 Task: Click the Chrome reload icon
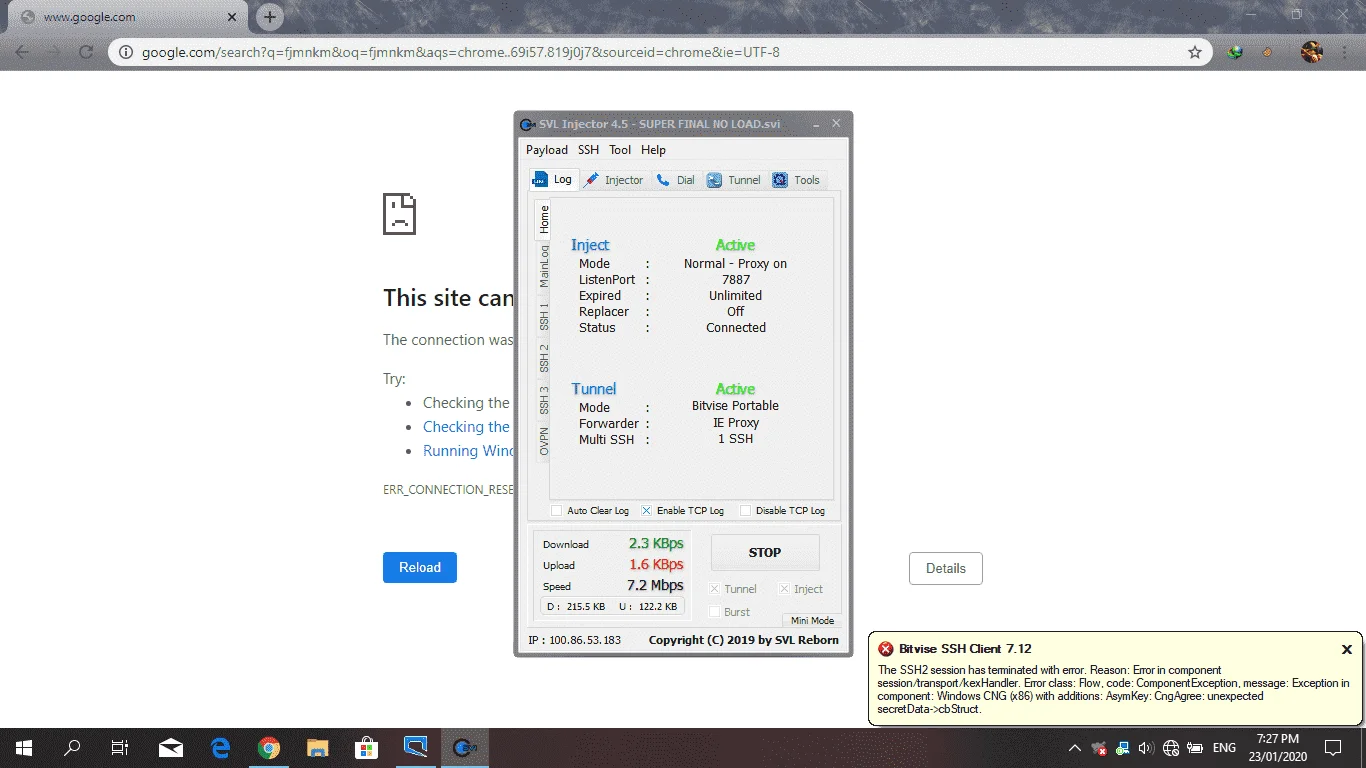pyautogui.click(x=86, y=52)
